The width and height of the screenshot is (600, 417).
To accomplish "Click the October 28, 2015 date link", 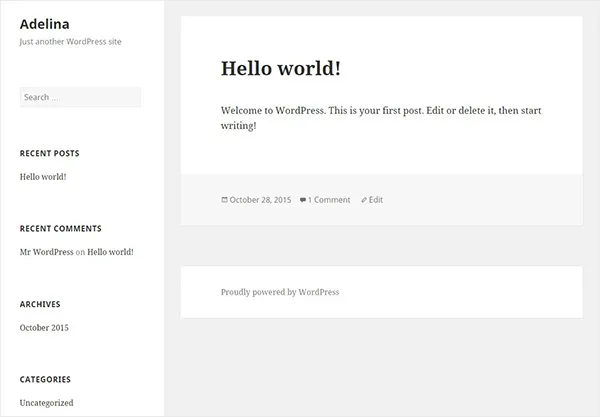I will pyautogui.click(x=260, y=200).
